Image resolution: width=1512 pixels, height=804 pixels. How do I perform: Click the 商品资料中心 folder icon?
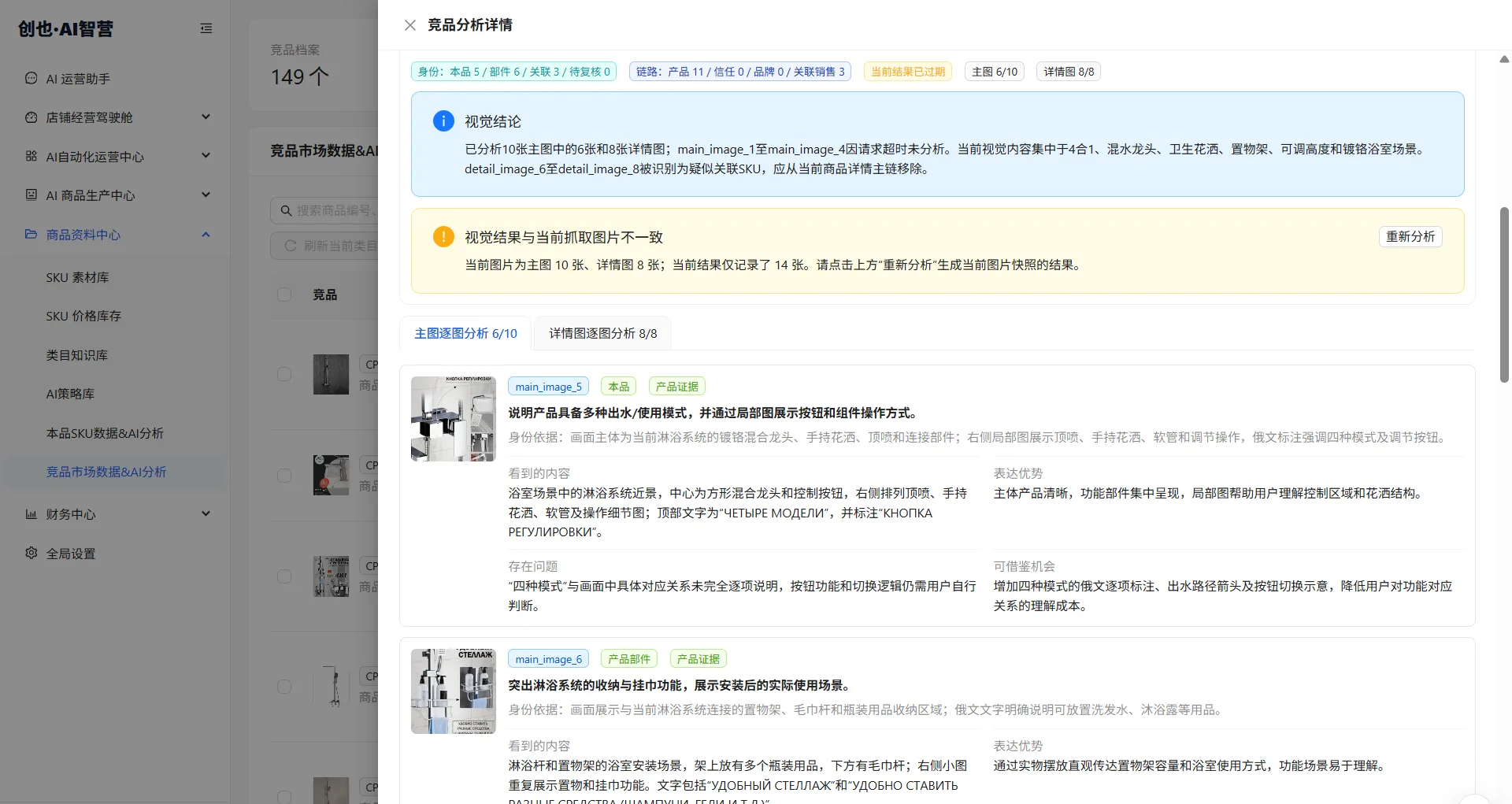click(x=31, y=234)
